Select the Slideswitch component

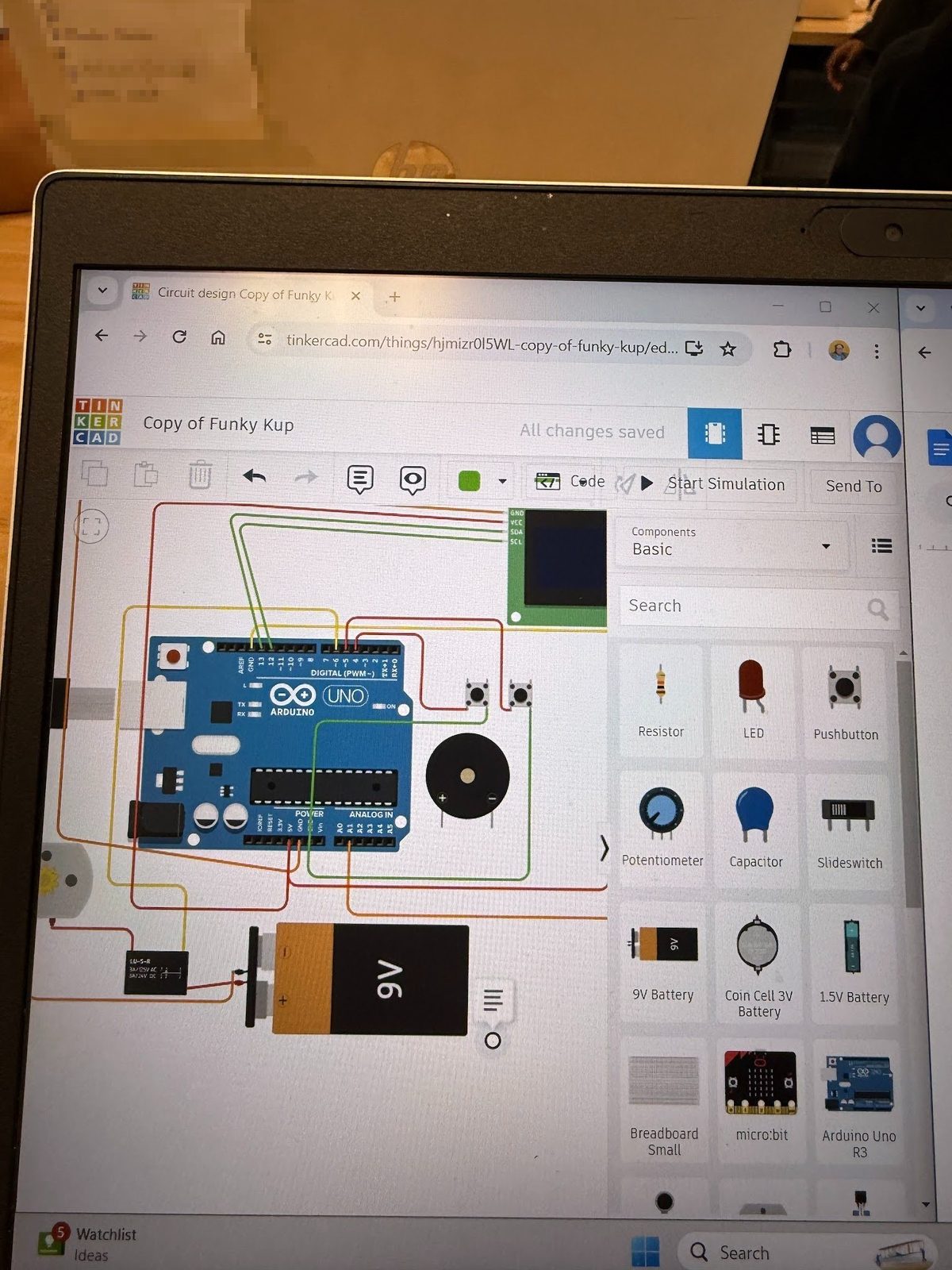[849, 831]
